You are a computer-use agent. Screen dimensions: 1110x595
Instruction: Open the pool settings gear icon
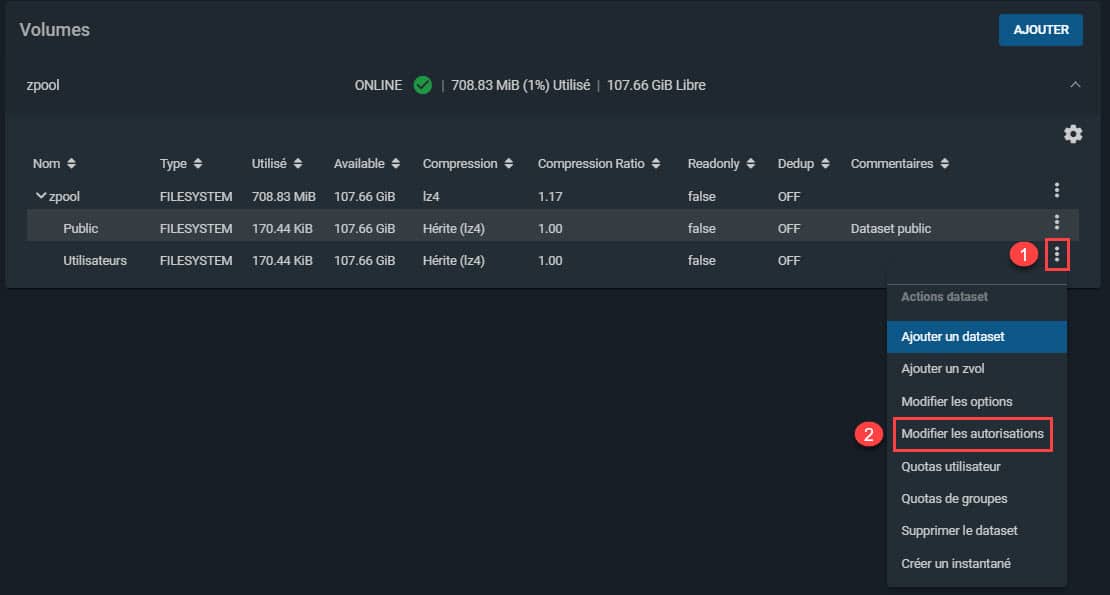(1072, 134)
